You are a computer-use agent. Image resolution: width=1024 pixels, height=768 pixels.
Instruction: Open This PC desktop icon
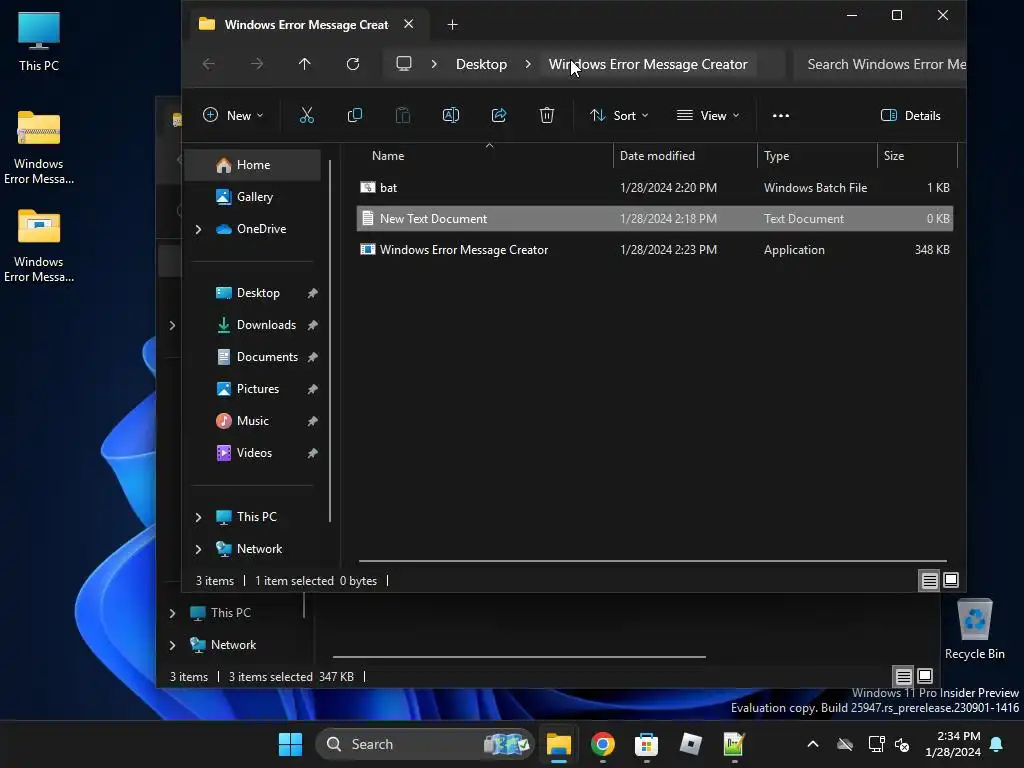(x=39, y=41)
